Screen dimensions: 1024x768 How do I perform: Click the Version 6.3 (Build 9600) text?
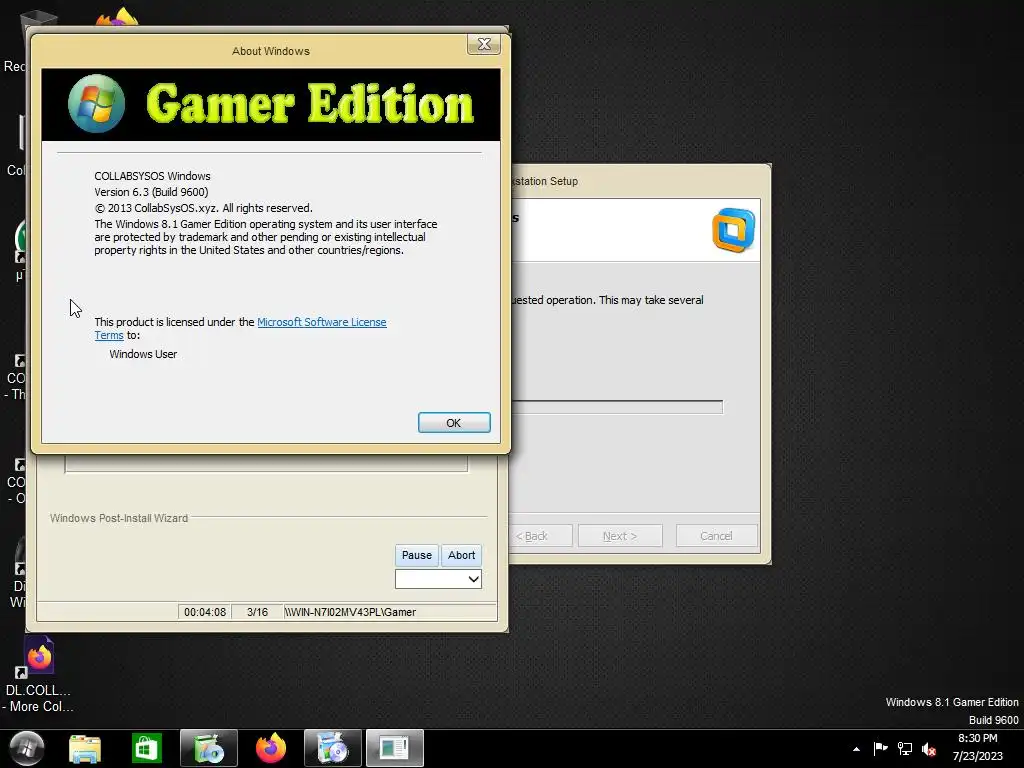click(x=151, y=192)
